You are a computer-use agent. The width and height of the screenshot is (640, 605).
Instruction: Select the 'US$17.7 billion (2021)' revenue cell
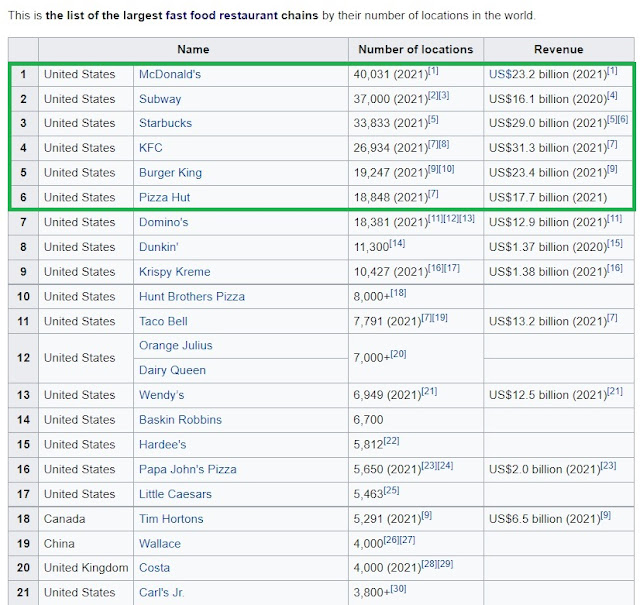[x=559, y=198]
